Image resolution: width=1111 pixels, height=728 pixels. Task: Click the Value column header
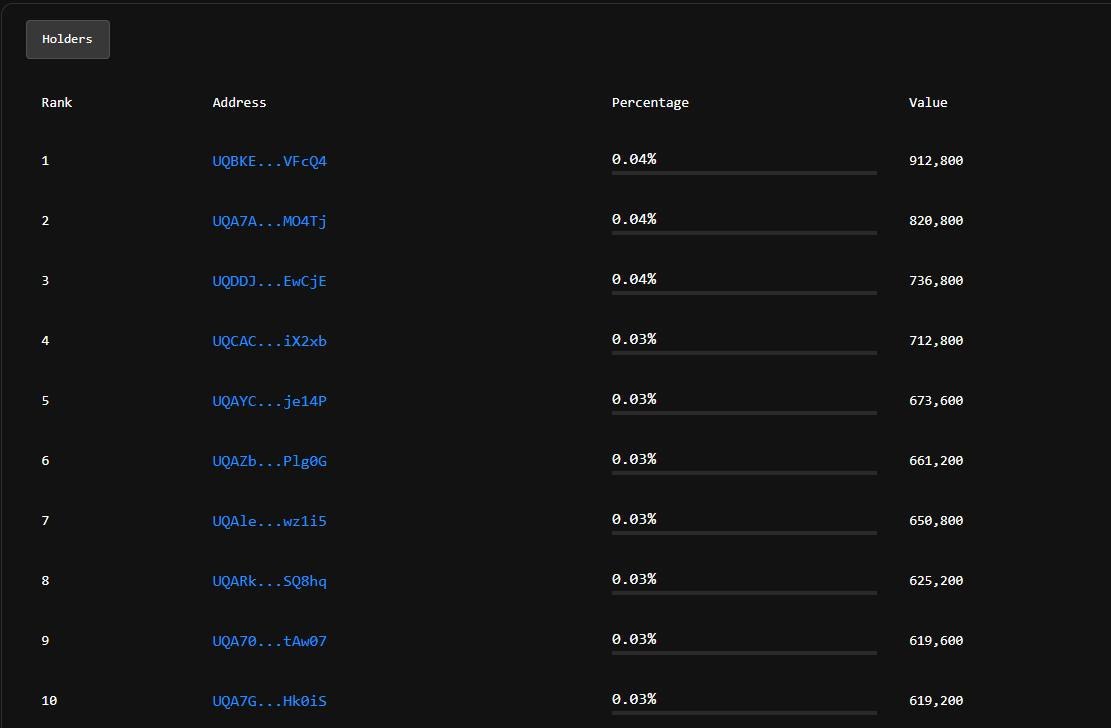(x=927, y=102)
